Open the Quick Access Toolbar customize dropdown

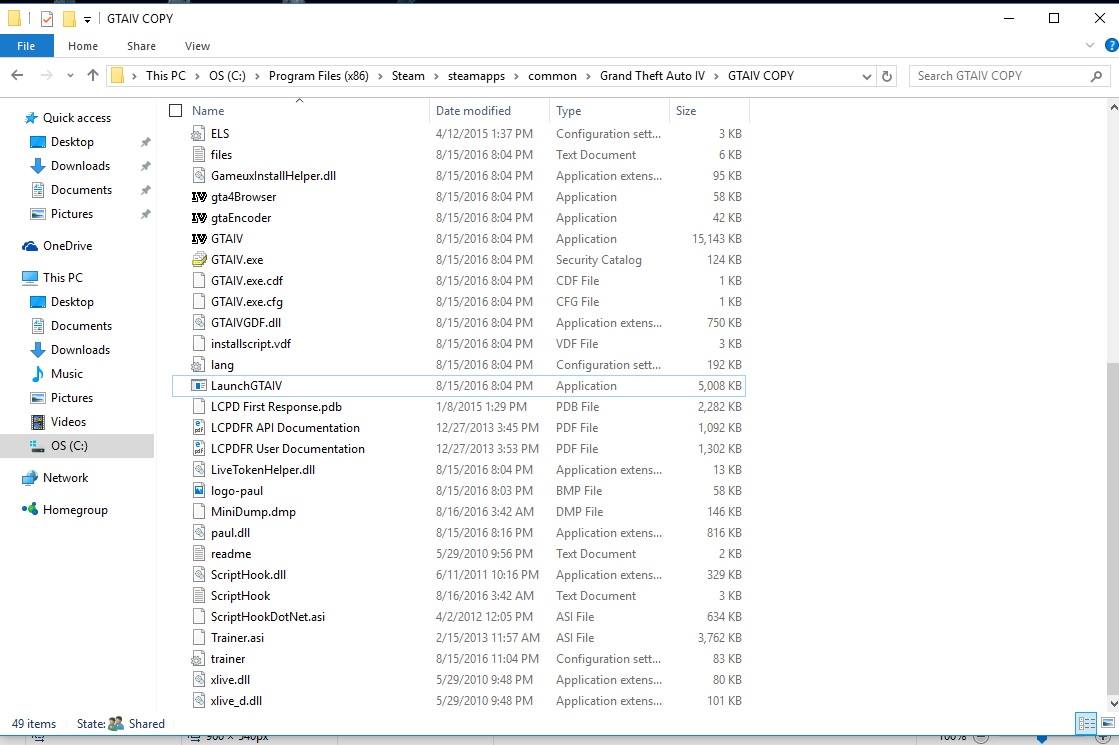88,19
